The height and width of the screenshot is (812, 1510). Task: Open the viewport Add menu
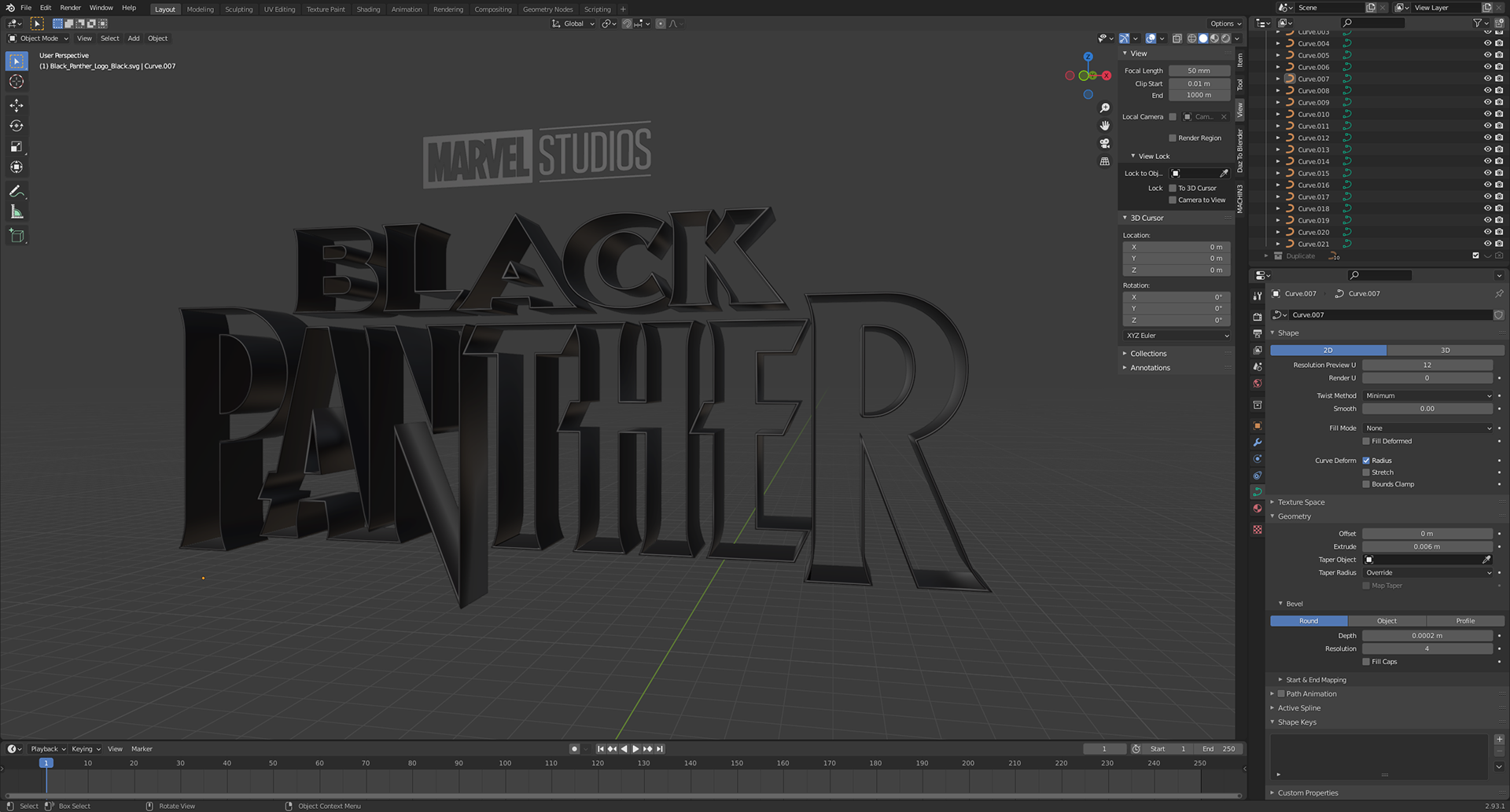[x=134, y=39]
